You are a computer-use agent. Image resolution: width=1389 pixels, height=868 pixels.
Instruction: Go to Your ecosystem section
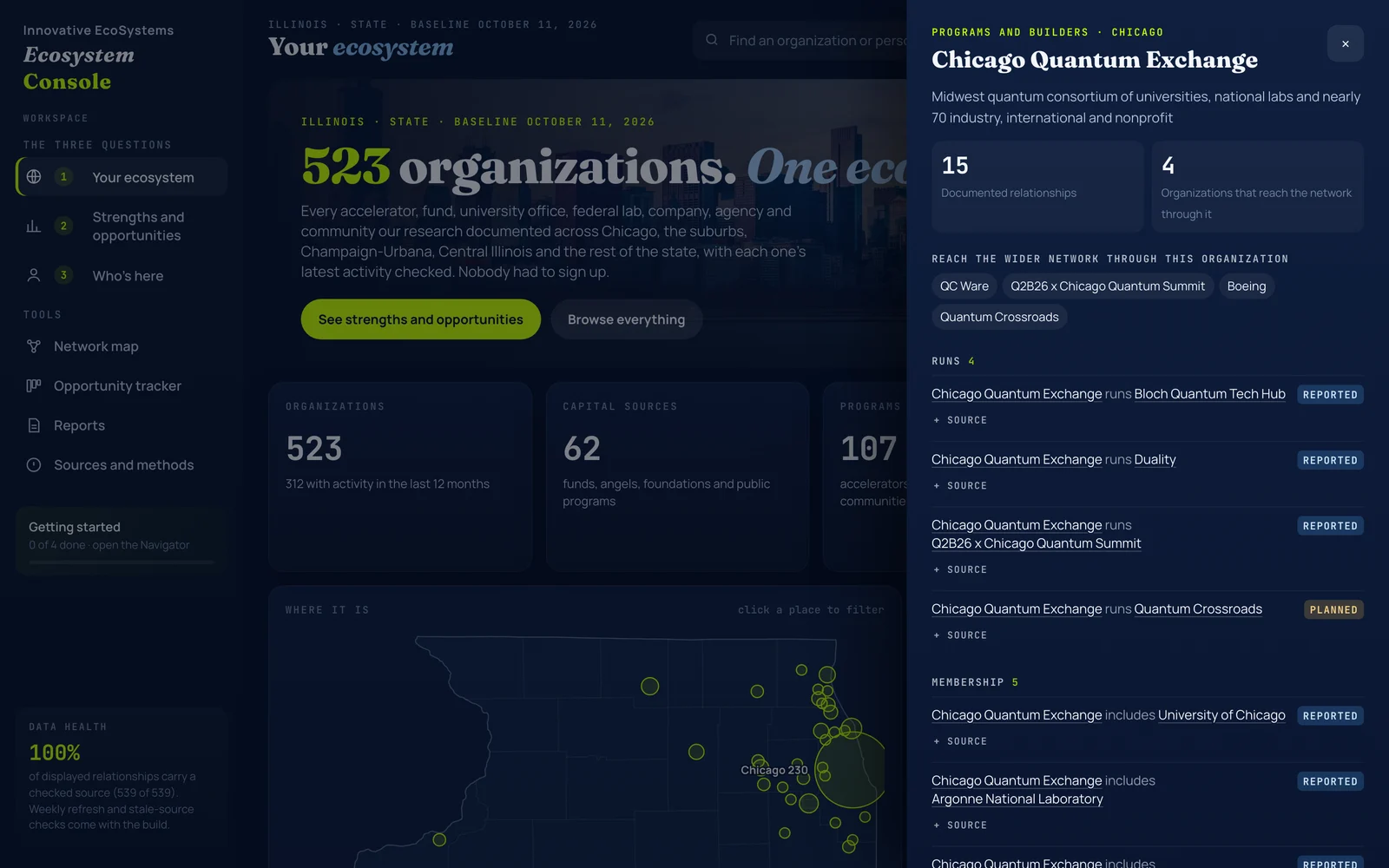122,177
